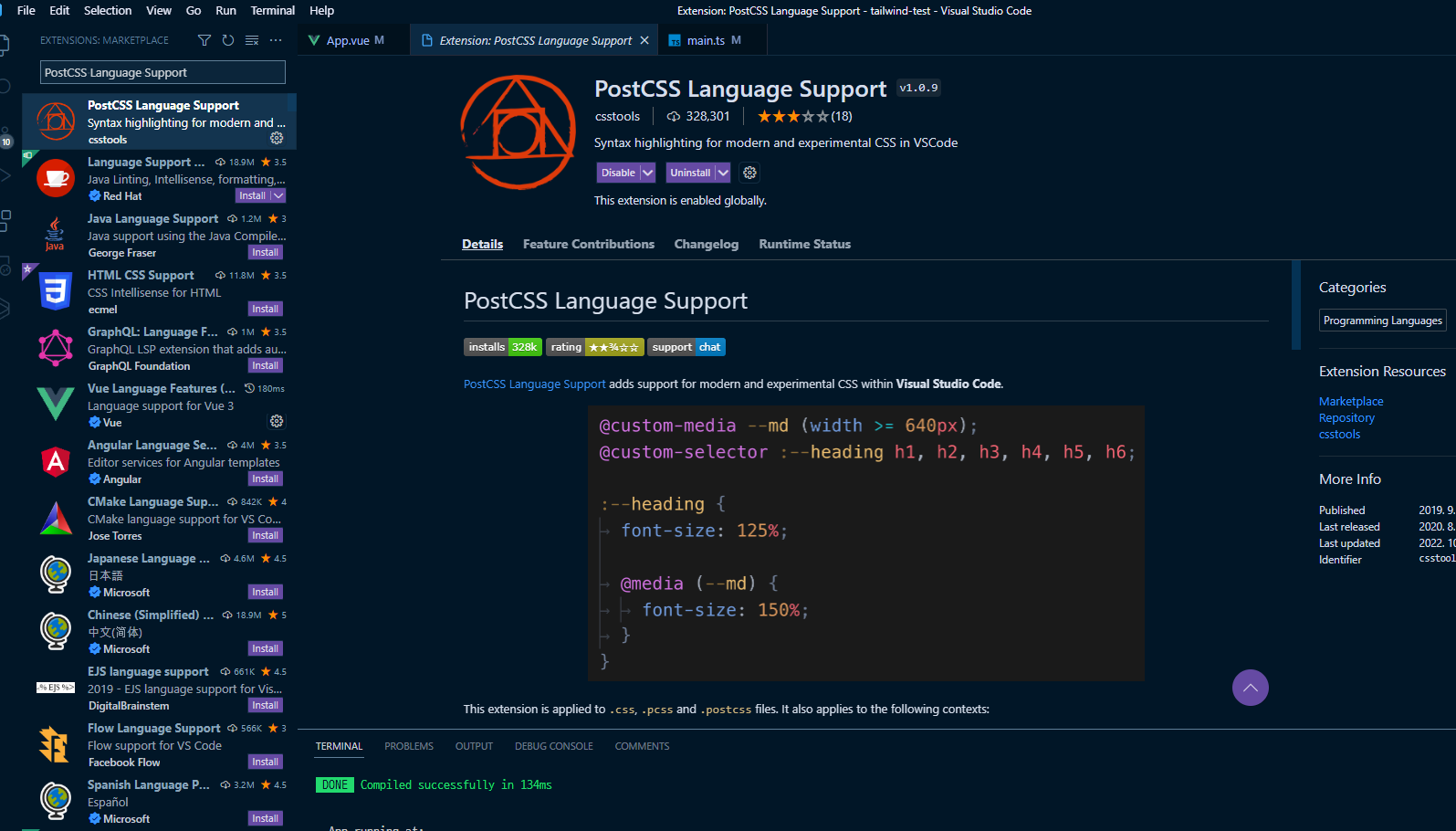Select GraphQL extension icon
The width and height of the screenshot is (1456, 831).
point(56,348)
